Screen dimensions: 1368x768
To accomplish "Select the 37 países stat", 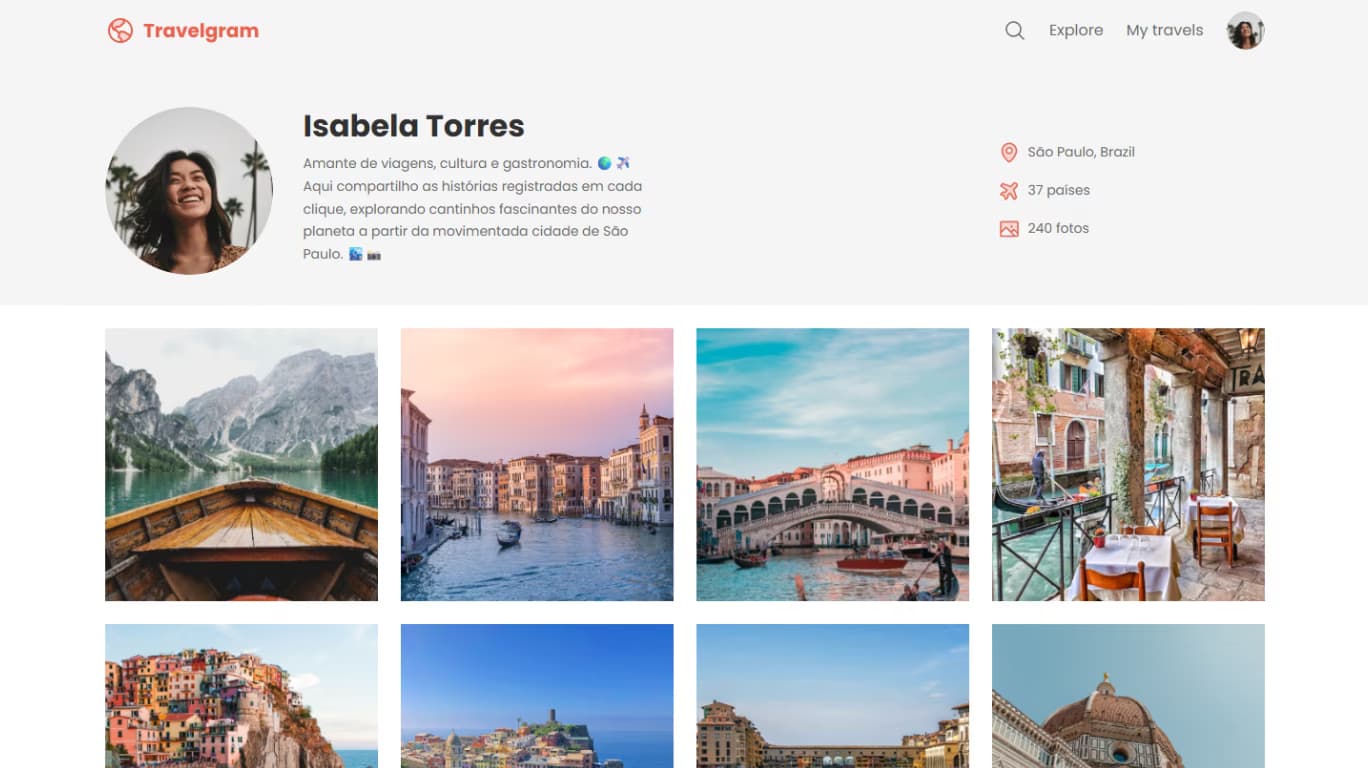I will pyautogui.click(x=1058, y=190).
